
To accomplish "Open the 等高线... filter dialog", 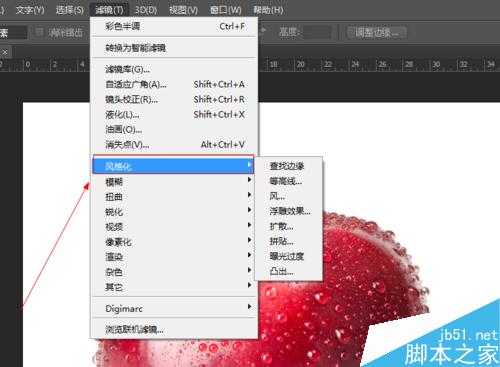I will pyautogui.click(x=289, y=181).
